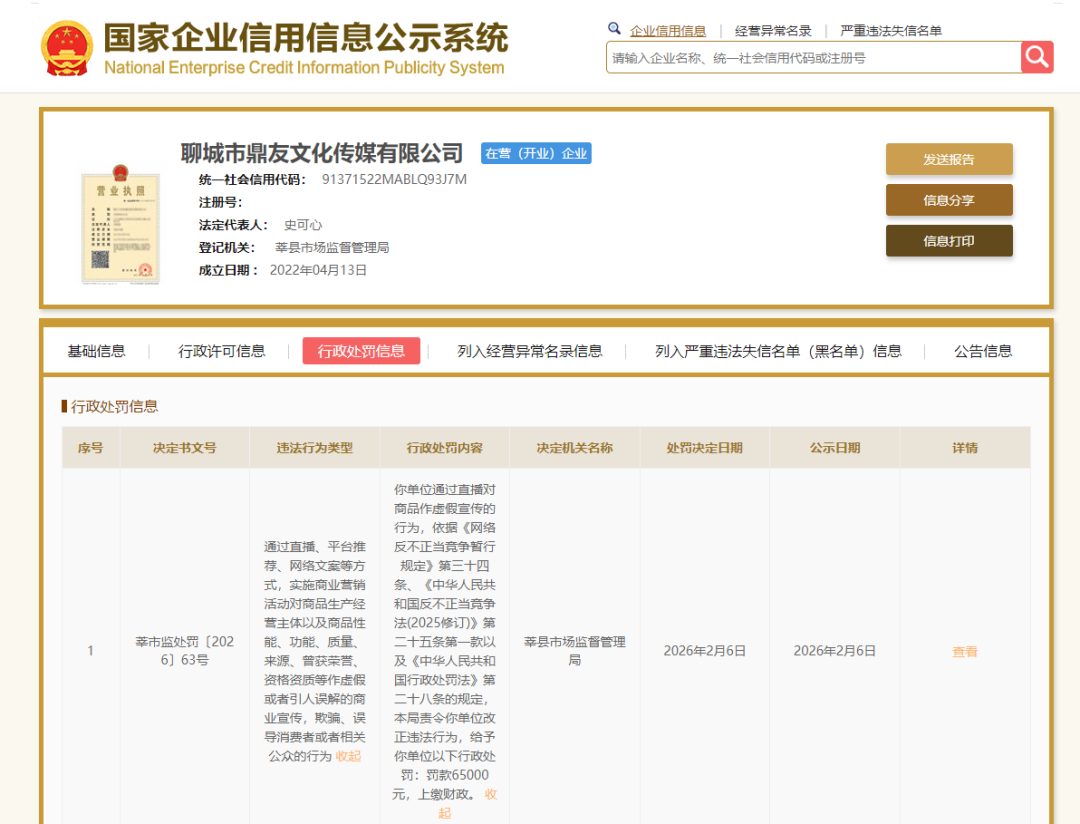Click the 查看 link in the details column

point(964,651)
